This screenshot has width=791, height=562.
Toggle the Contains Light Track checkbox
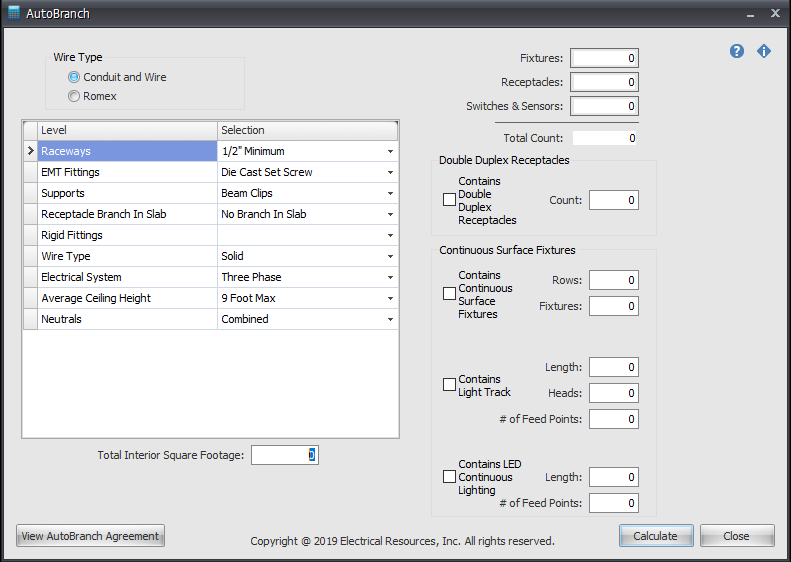pos(449,385)
